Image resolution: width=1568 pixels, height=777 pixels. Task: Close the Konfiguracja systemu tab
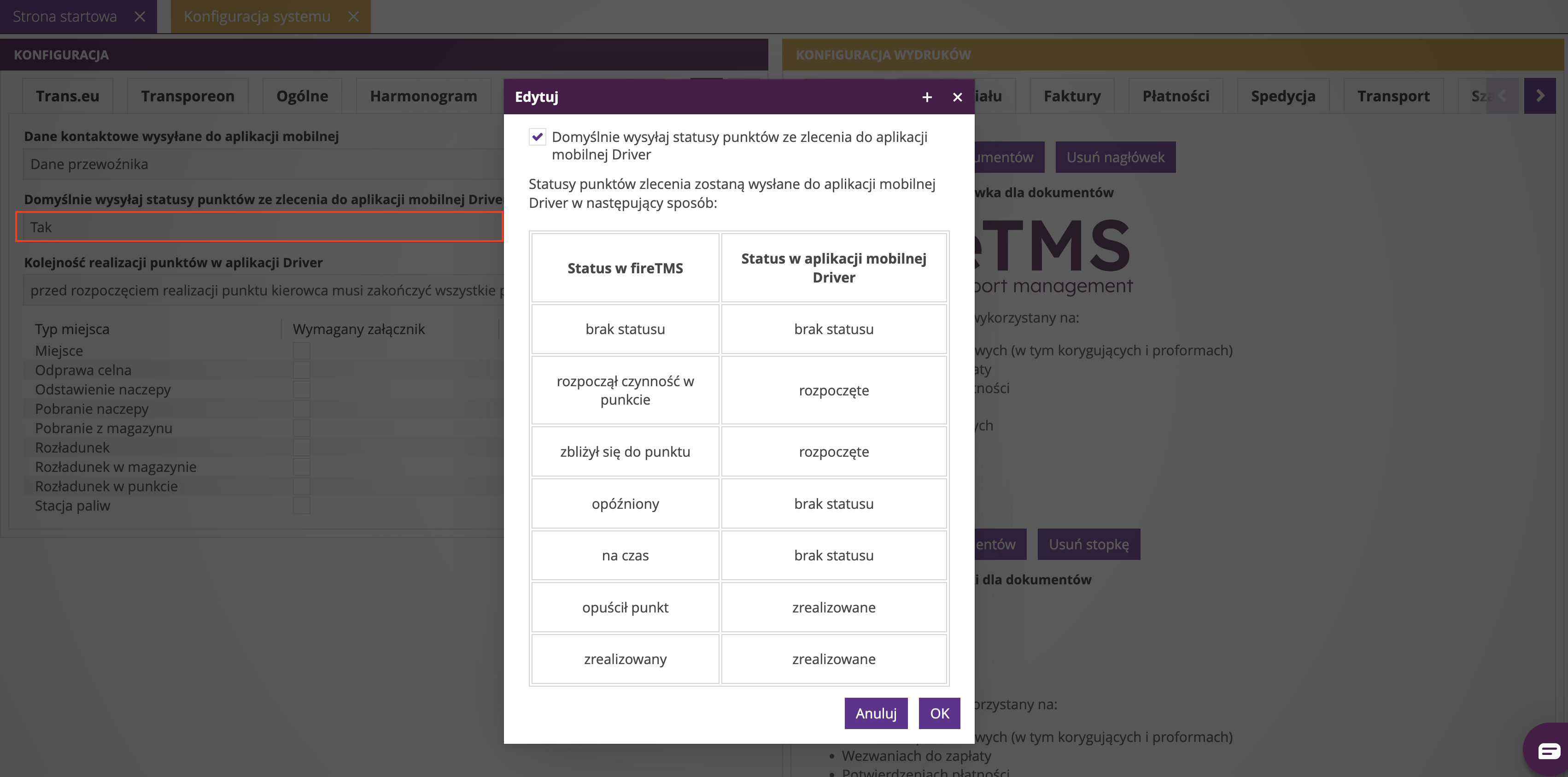[353, 17]
